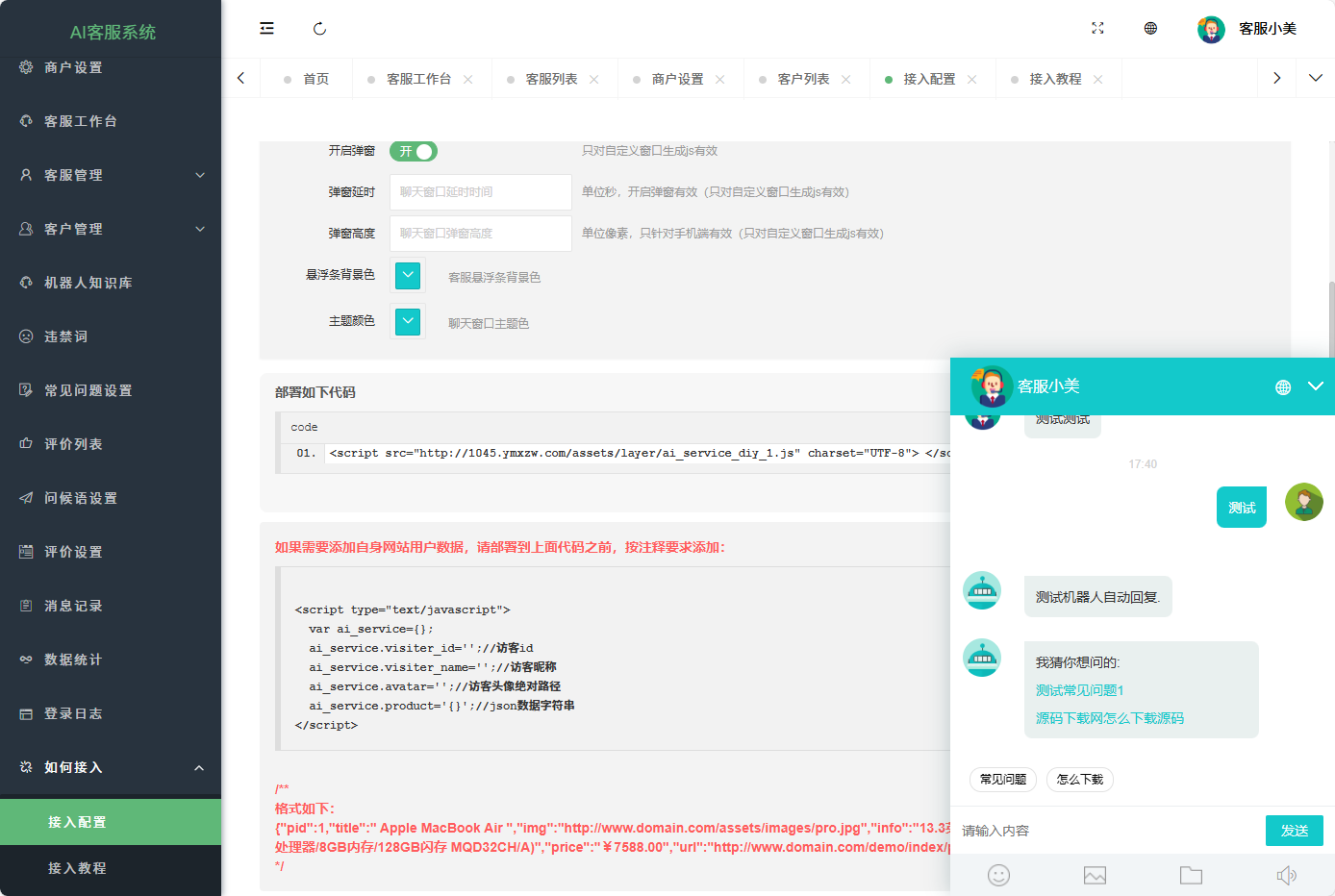1335x896 pixels.
Task: Click the globe icon in chat header
Action: [1283, 387]
